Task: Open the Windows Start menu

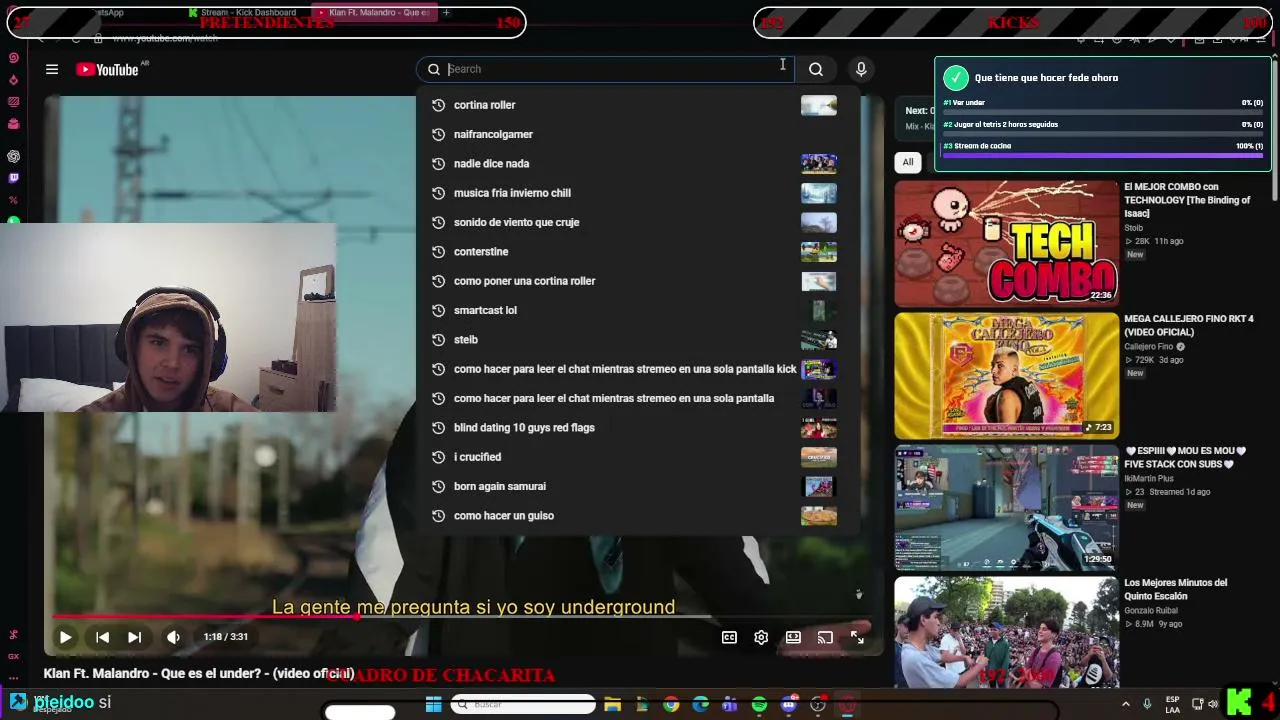Action: point(433,705)
